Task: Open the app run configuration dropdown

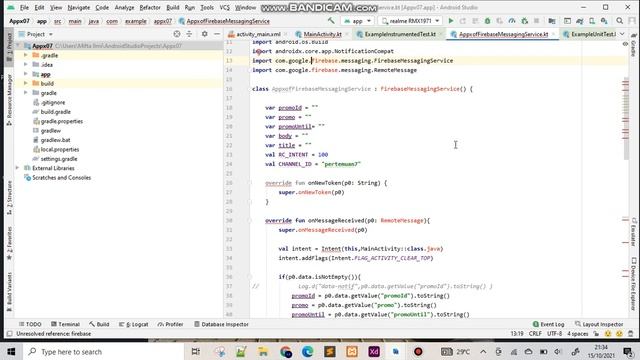Action: (358, 21)
